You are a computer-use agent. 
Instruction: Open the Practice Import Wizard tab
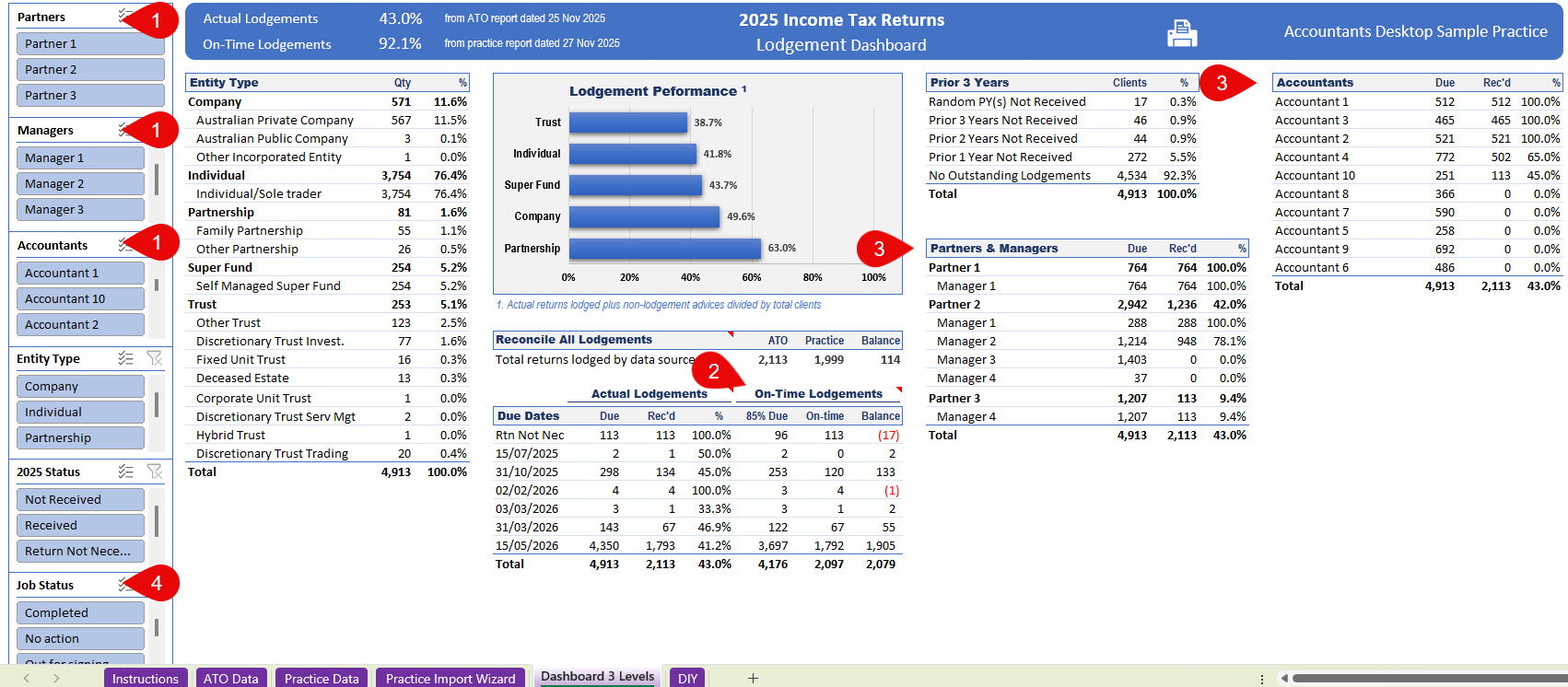tap(450, 678)
